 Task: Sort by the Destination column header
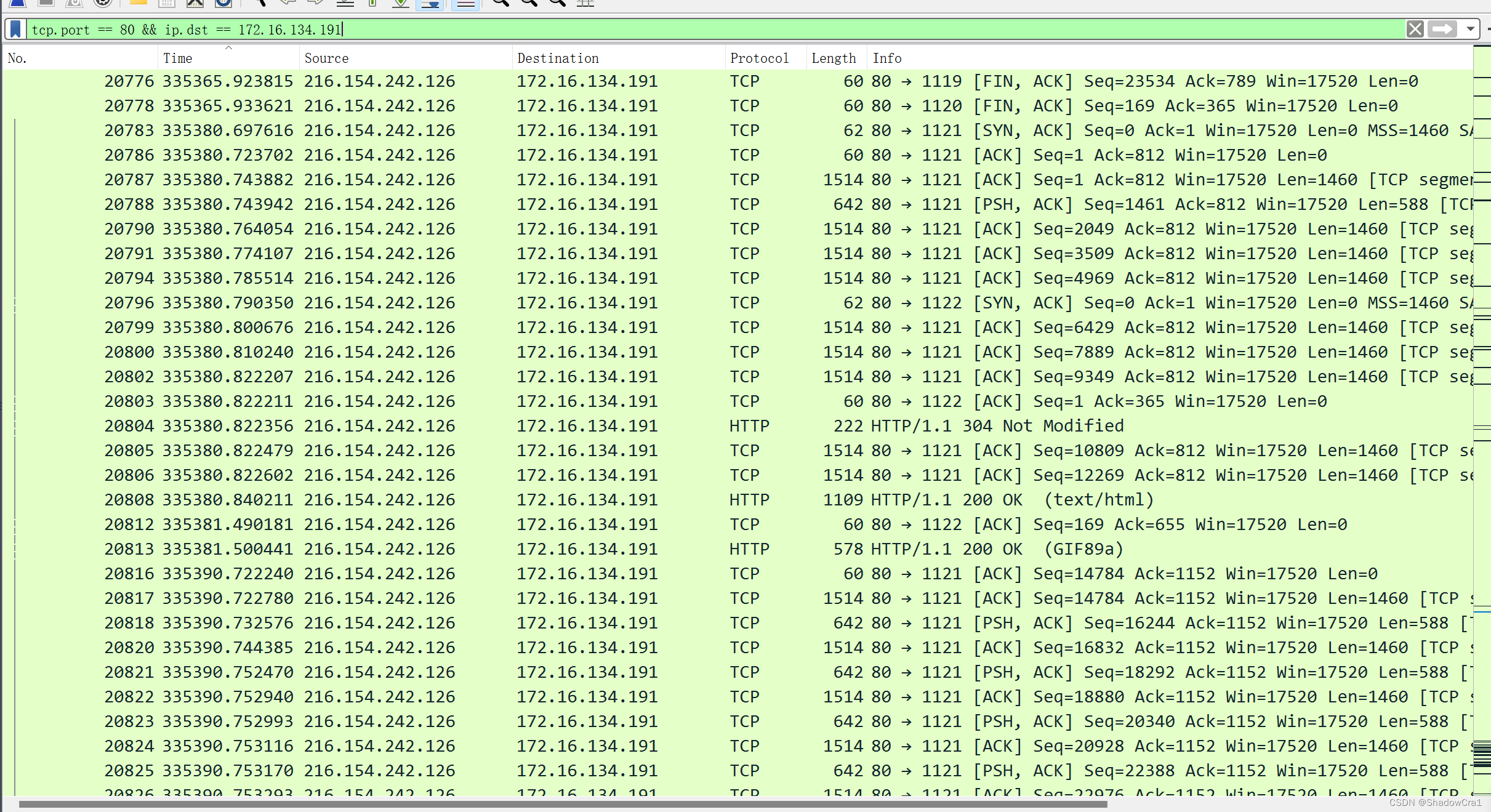point(619,58)
